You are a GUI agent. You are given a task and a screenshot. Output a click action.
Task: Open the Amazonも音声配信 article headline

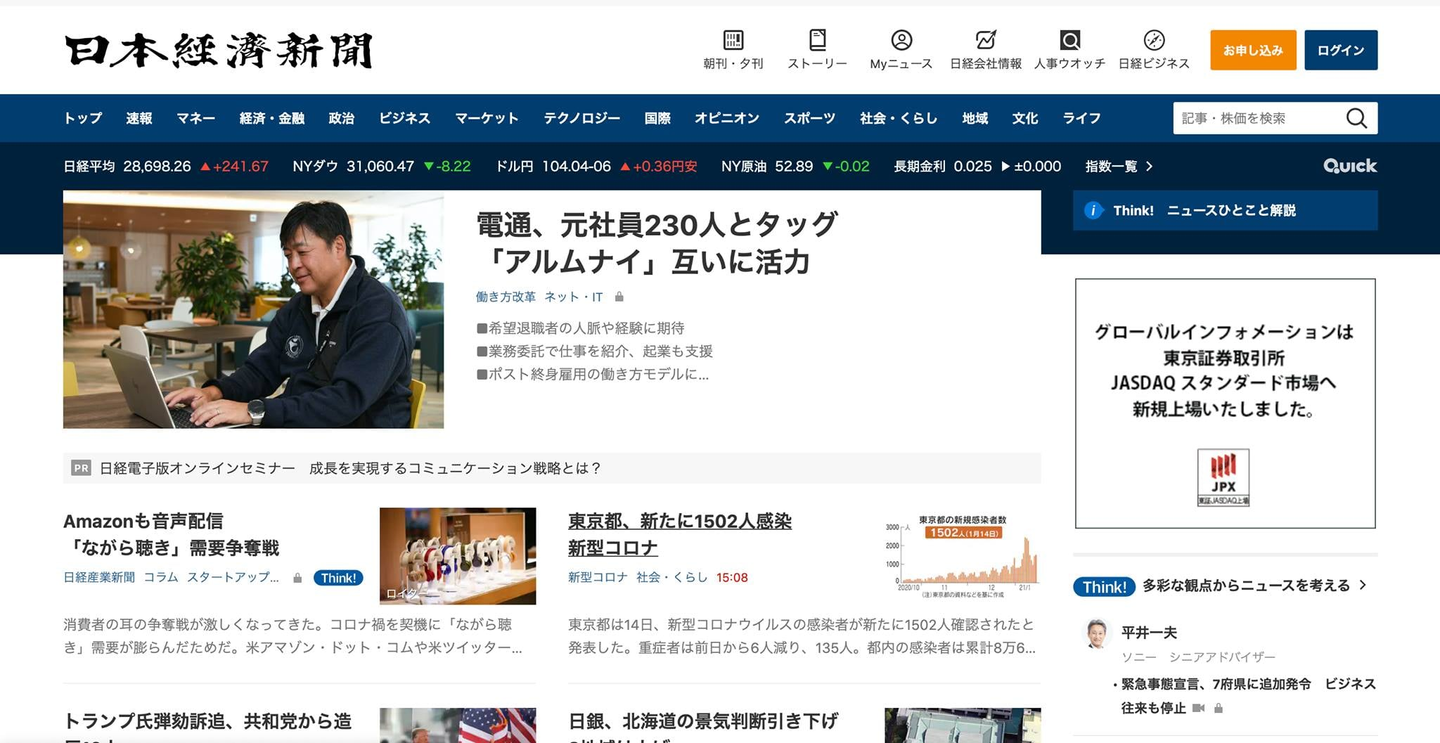pyautogui.click(x=171, y=535)
